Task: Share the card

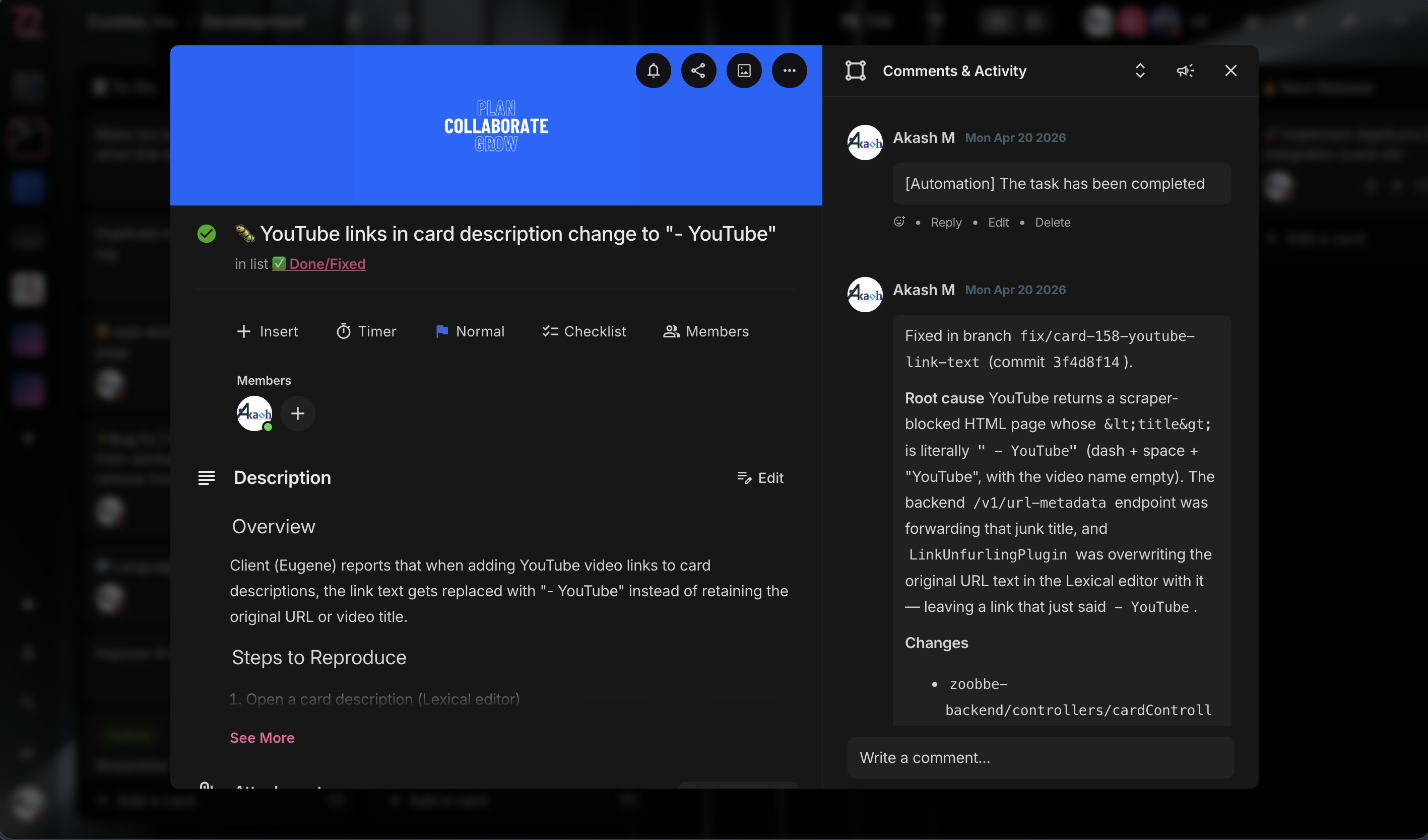Action: (698, 70)
